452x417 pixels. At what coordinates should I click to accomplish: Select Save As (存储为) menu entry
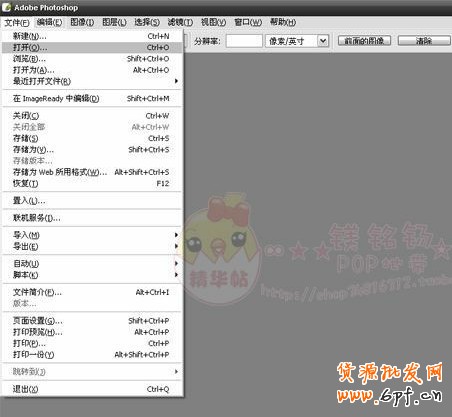(x=92, y=150)
